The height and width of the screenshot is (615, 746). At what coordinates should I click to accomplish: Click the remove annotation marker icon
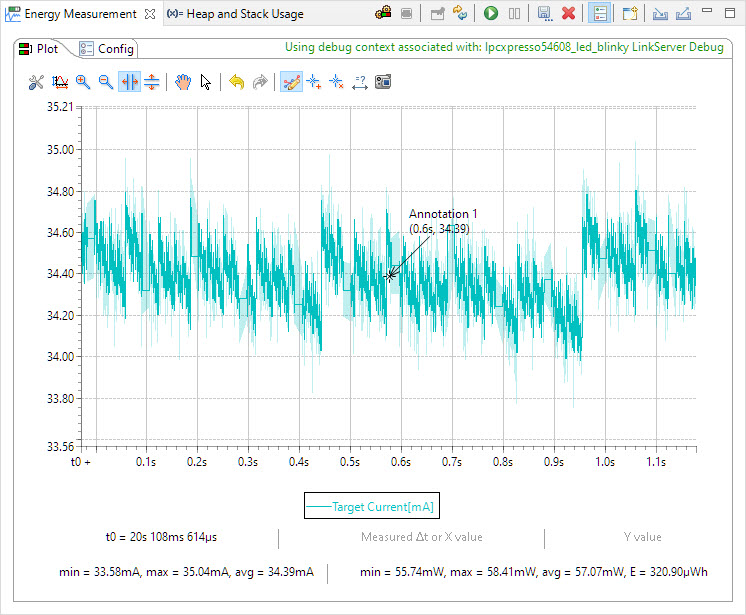pos(337,82)
